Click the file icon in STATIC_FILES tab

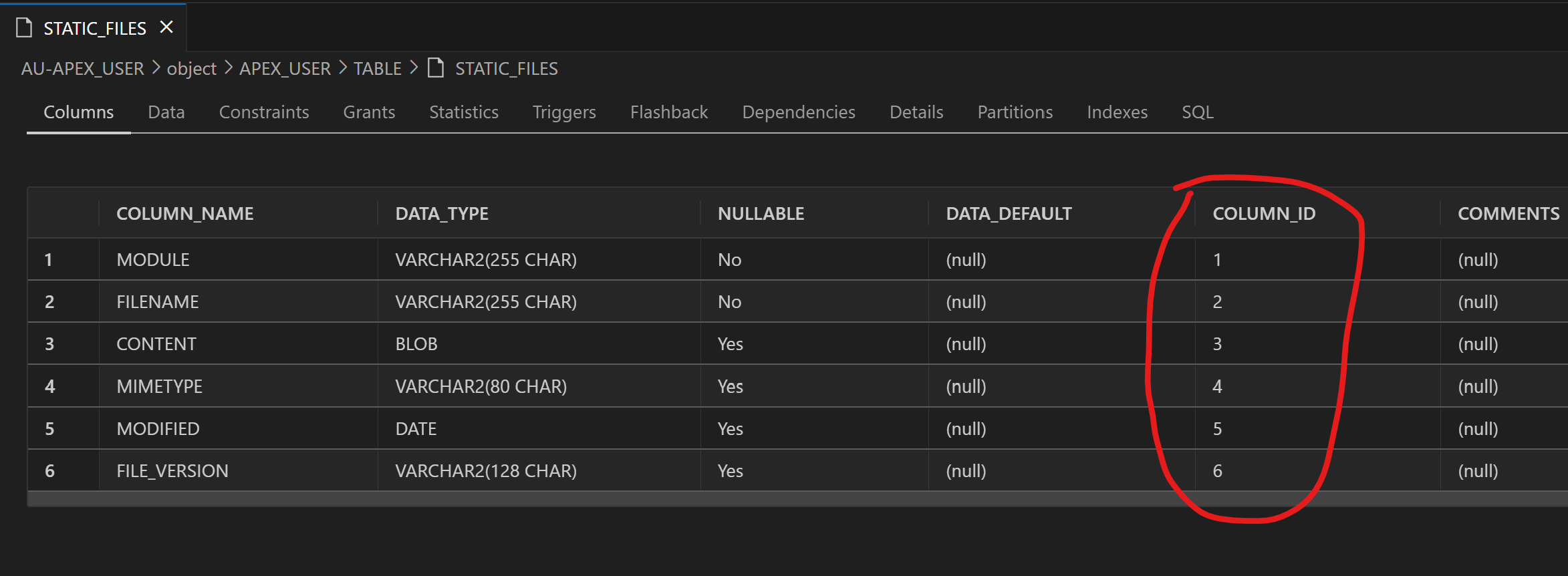pyautogui.click(x=24, y=27)
